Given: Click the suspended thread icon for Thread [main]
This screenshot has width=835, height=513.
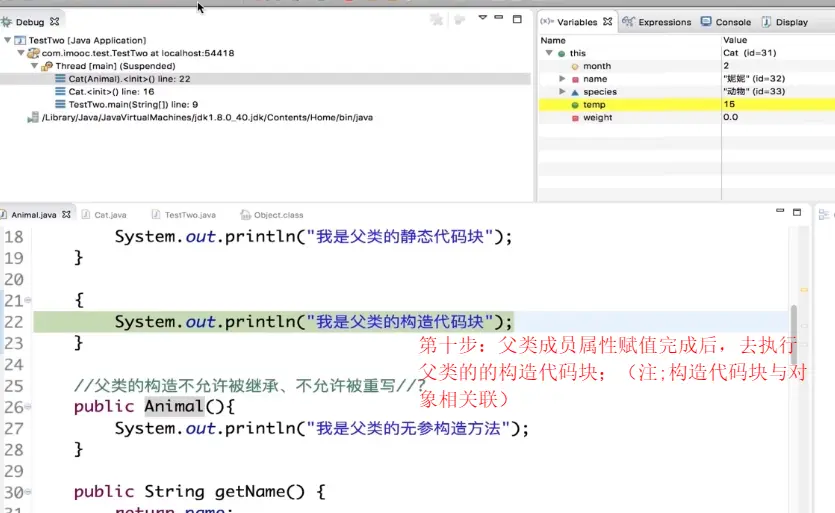Looking at the screenshot, I should coord(47,66).
